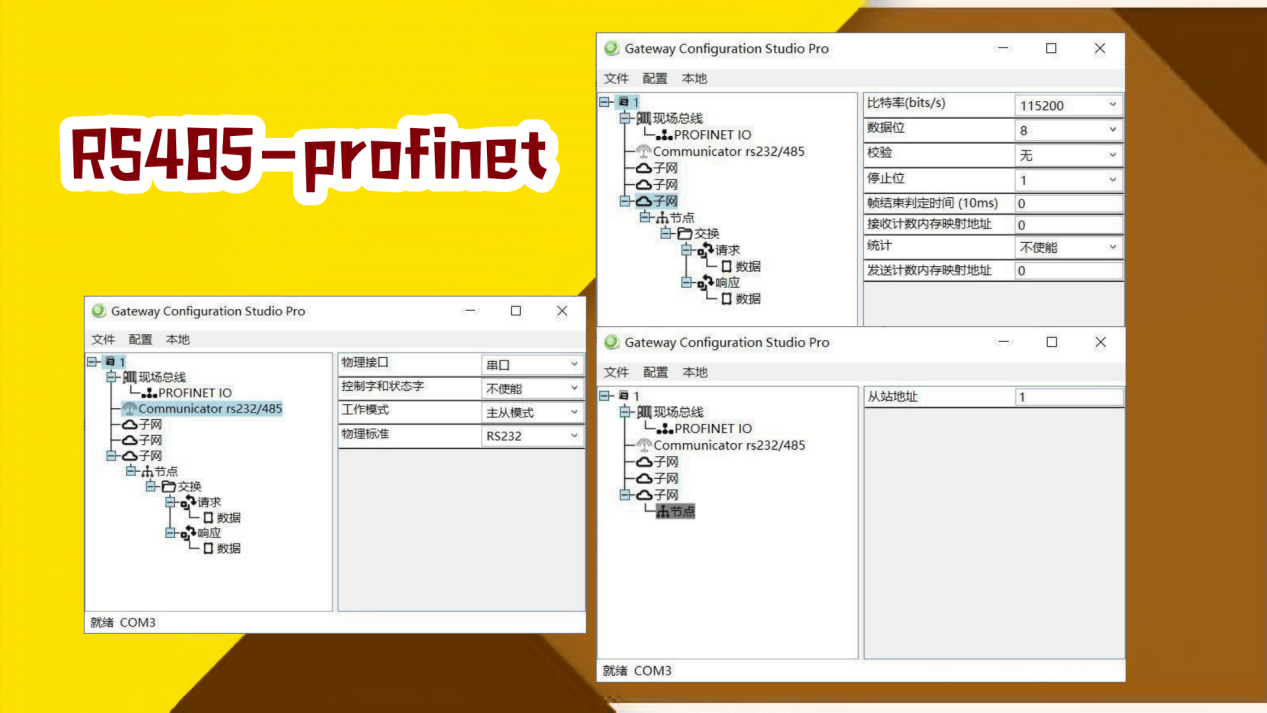Collapse 响应 branch in upper-right window
The width and height of the screenshot is (1267, 713).
[688, 282]
